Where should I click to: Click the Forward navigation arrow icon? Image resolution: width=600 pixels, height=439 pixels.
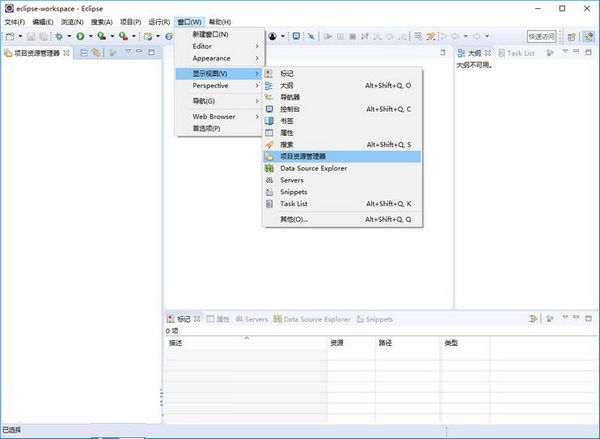coord(476,36)
